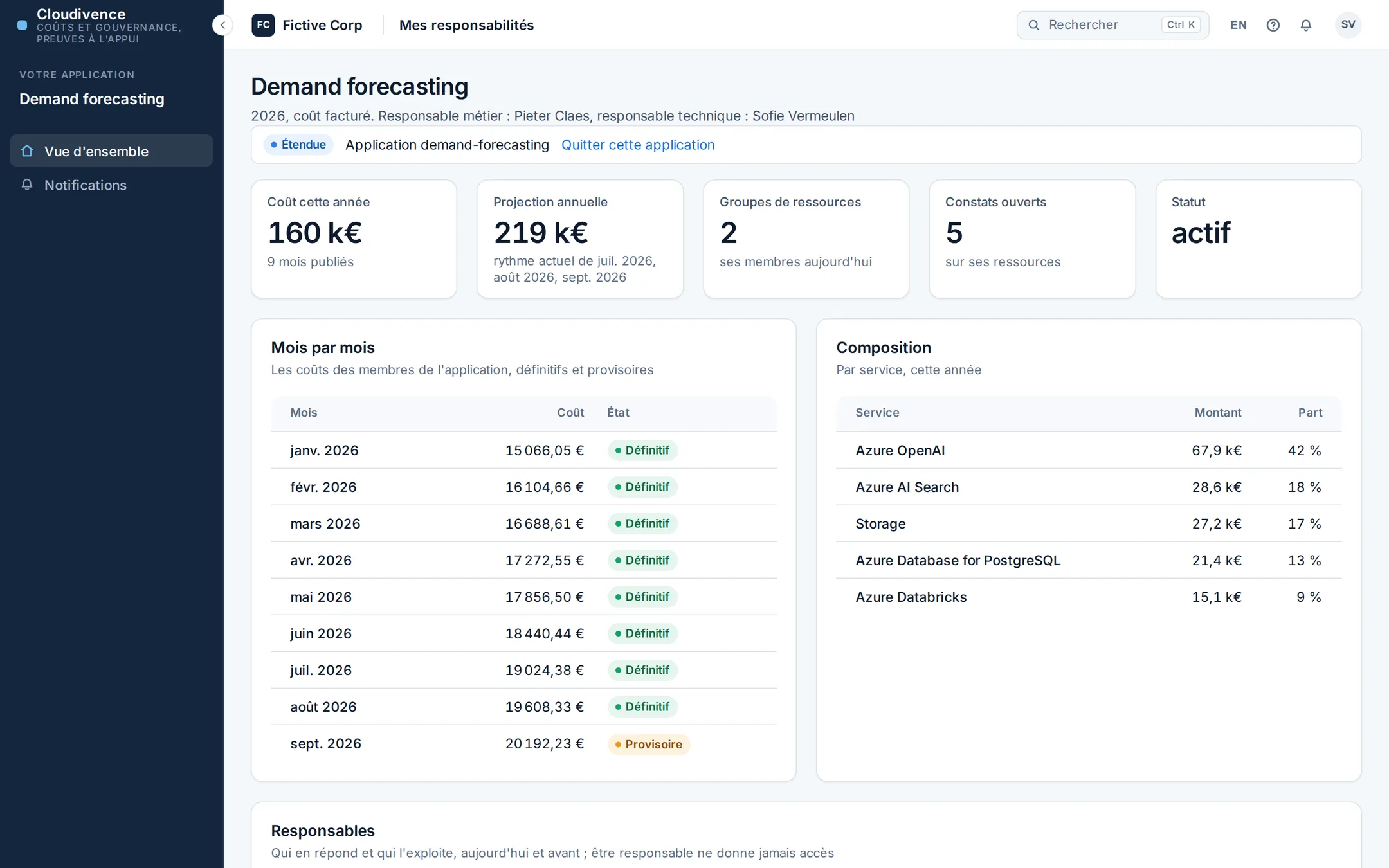The height and width of the screenshot is (868, 1389).
Task: Click the 9 % share for Azure Databricks
Action: pos(1309,597)
